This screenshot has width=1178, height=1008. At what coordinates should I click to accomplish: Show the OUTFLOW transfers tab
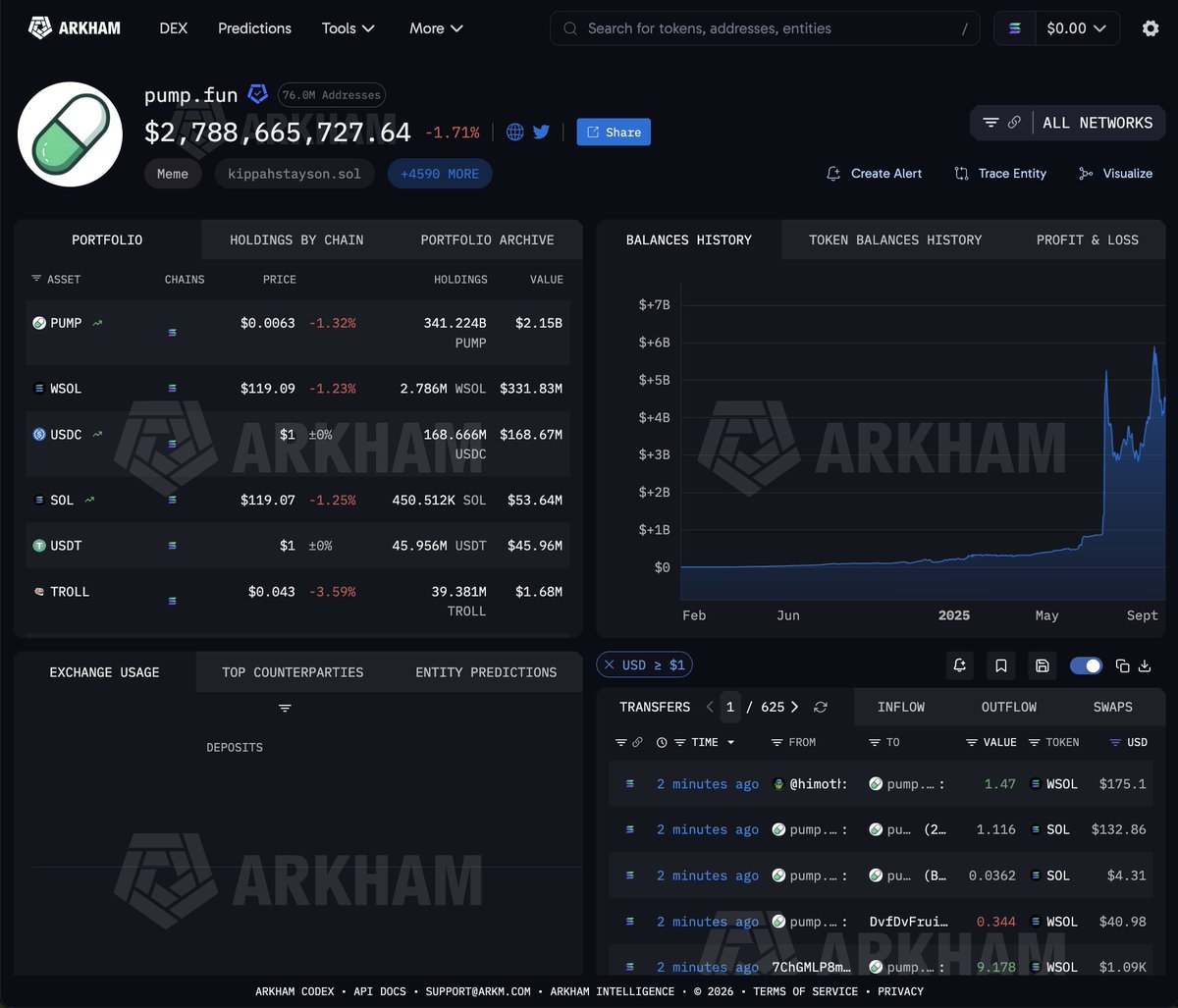coord(1009,707)
